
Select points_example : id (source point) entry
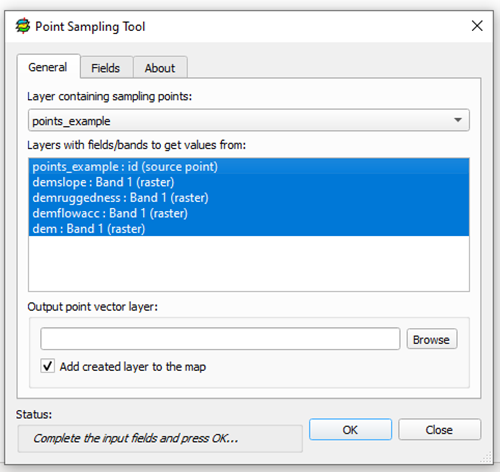tap(249, 166)
